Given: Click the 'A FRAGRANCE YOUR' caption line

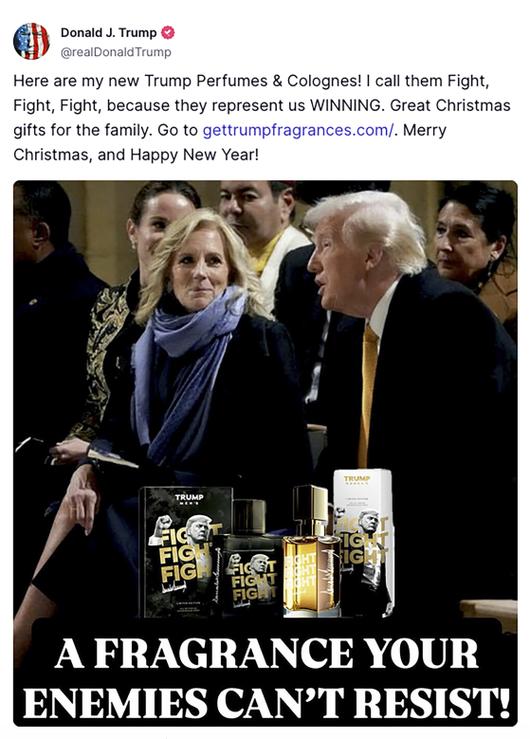Looking at the screenshot, I should (x=266, y=653).
